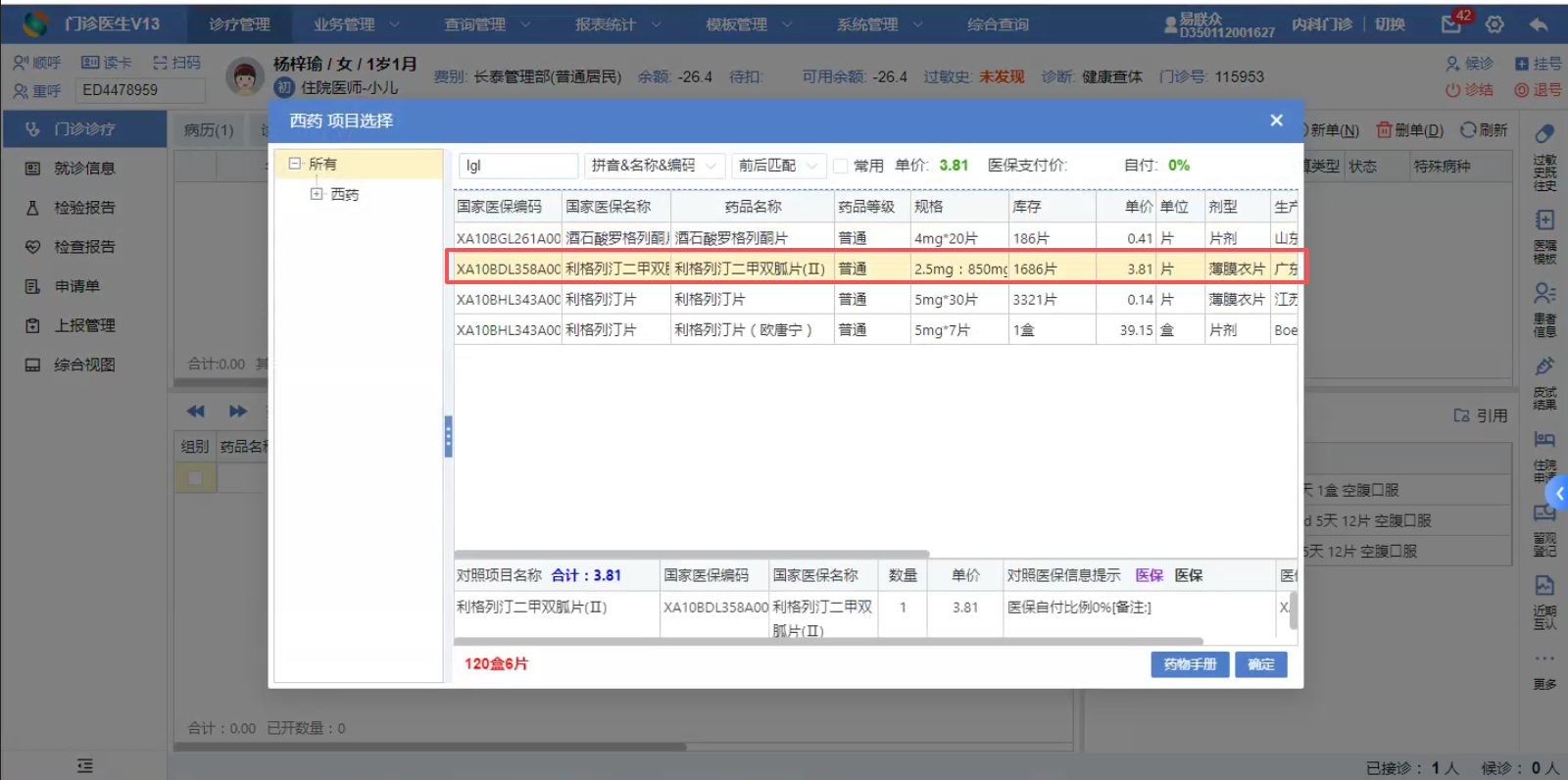Tick the checkbox in the 组别 row
Image resolution: width=1568 pixels, height=780 pixels.
tap(195, 478)
